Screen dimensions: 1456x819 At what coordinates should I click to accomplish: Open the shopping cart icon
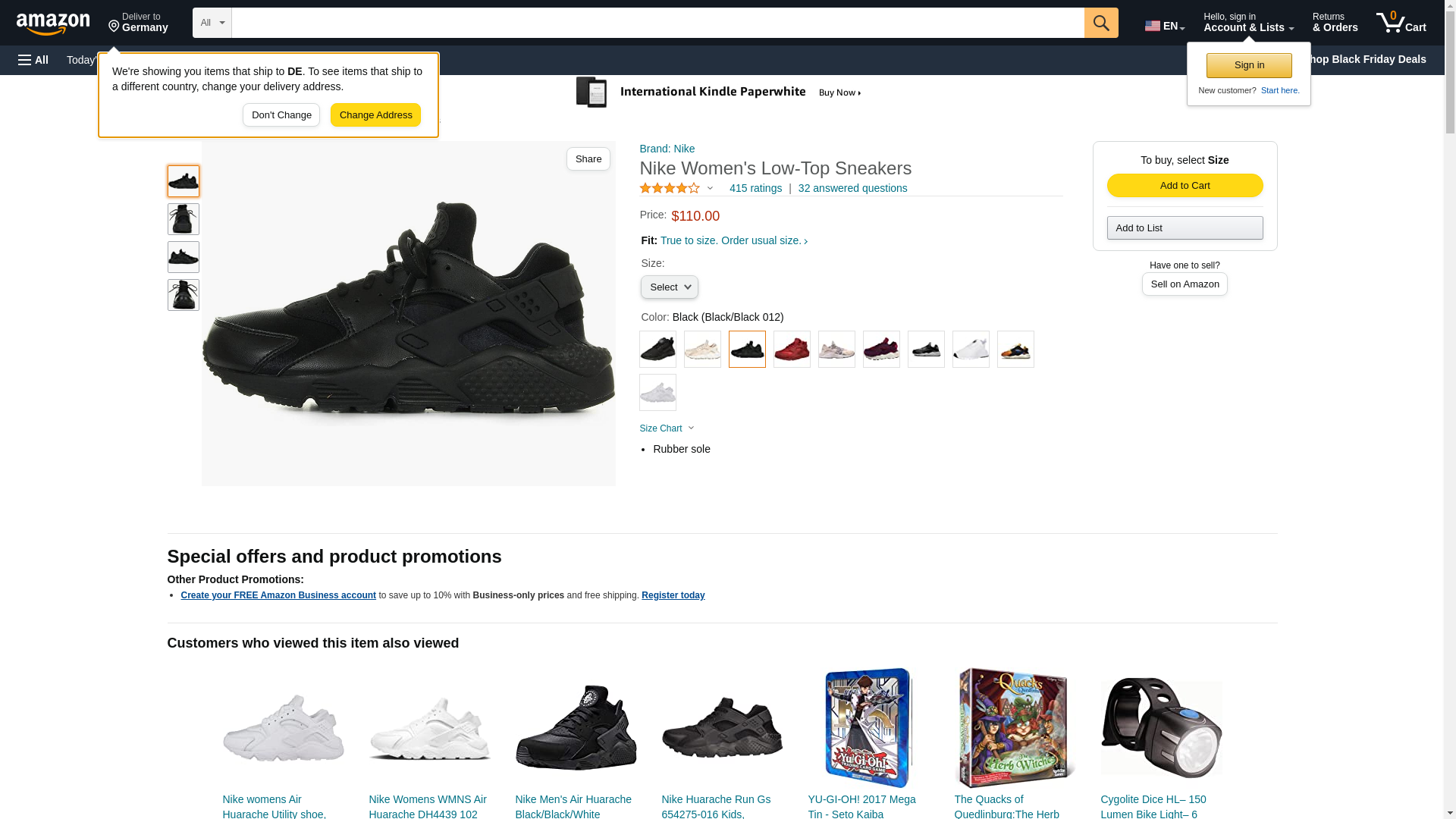[1400, 23]
